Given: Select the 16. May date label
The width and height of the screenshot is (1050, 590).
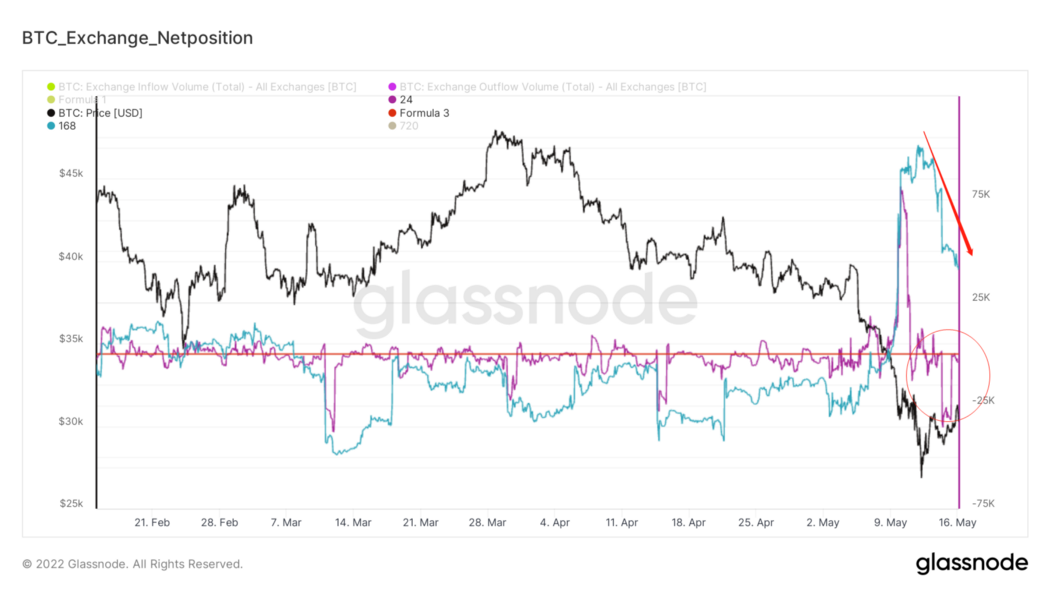Looking at the screenshot, I should pos(958,522).
